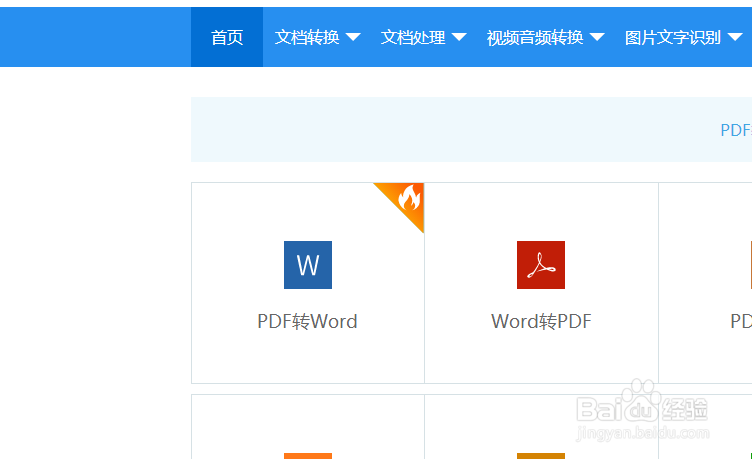This screenshot has height=459, width=752.
Task: Expand the arrow next to 视频音频转换
Action: [597, 37]
